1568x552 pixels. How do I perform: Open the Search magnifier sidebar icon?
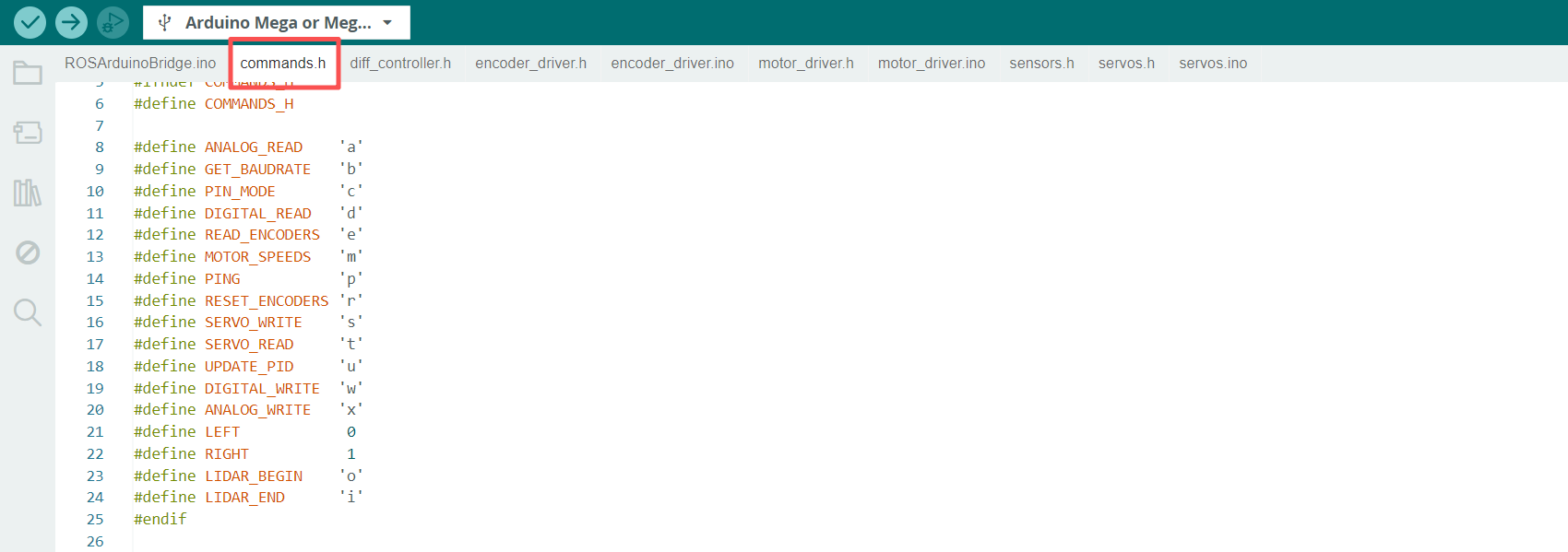click(28, 312)
